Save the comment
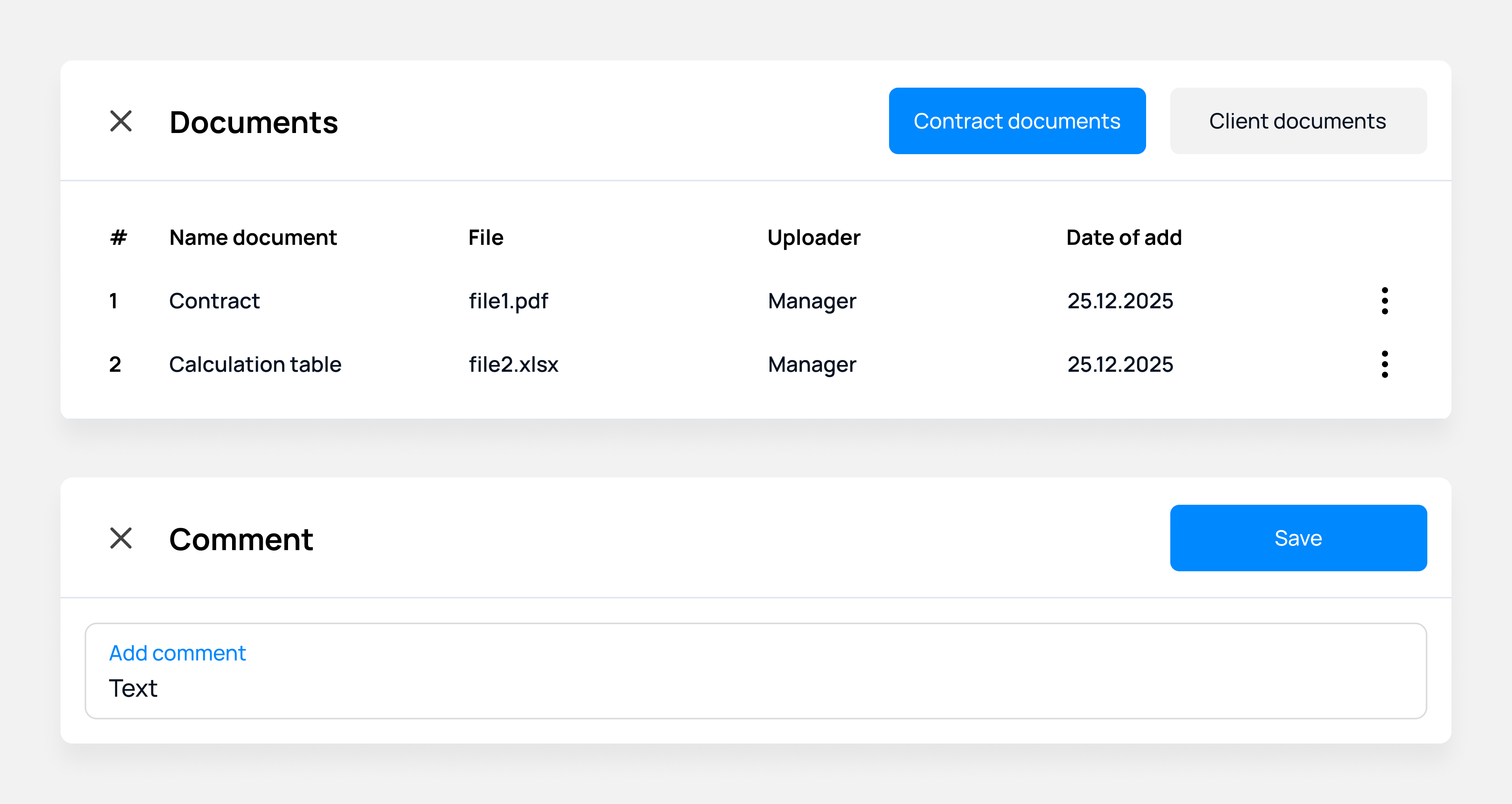The width and height of the screenshot is (1512, 804). [x=1298, y=538]
